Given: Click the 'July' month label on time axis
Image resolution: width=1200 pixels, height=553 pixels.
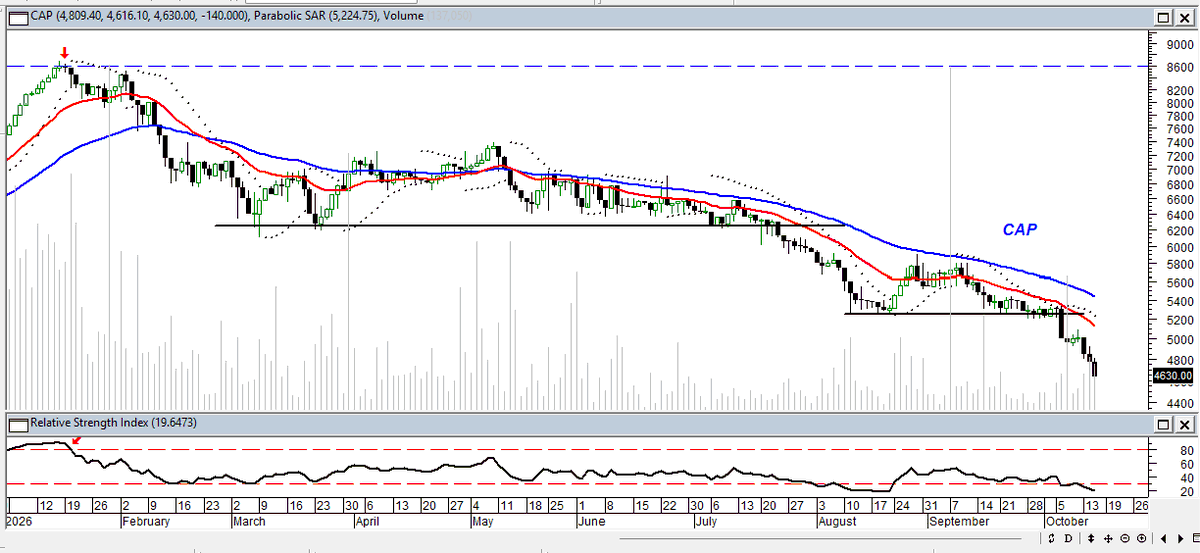Looking at the screenshot, I should (x=707, y=522).
